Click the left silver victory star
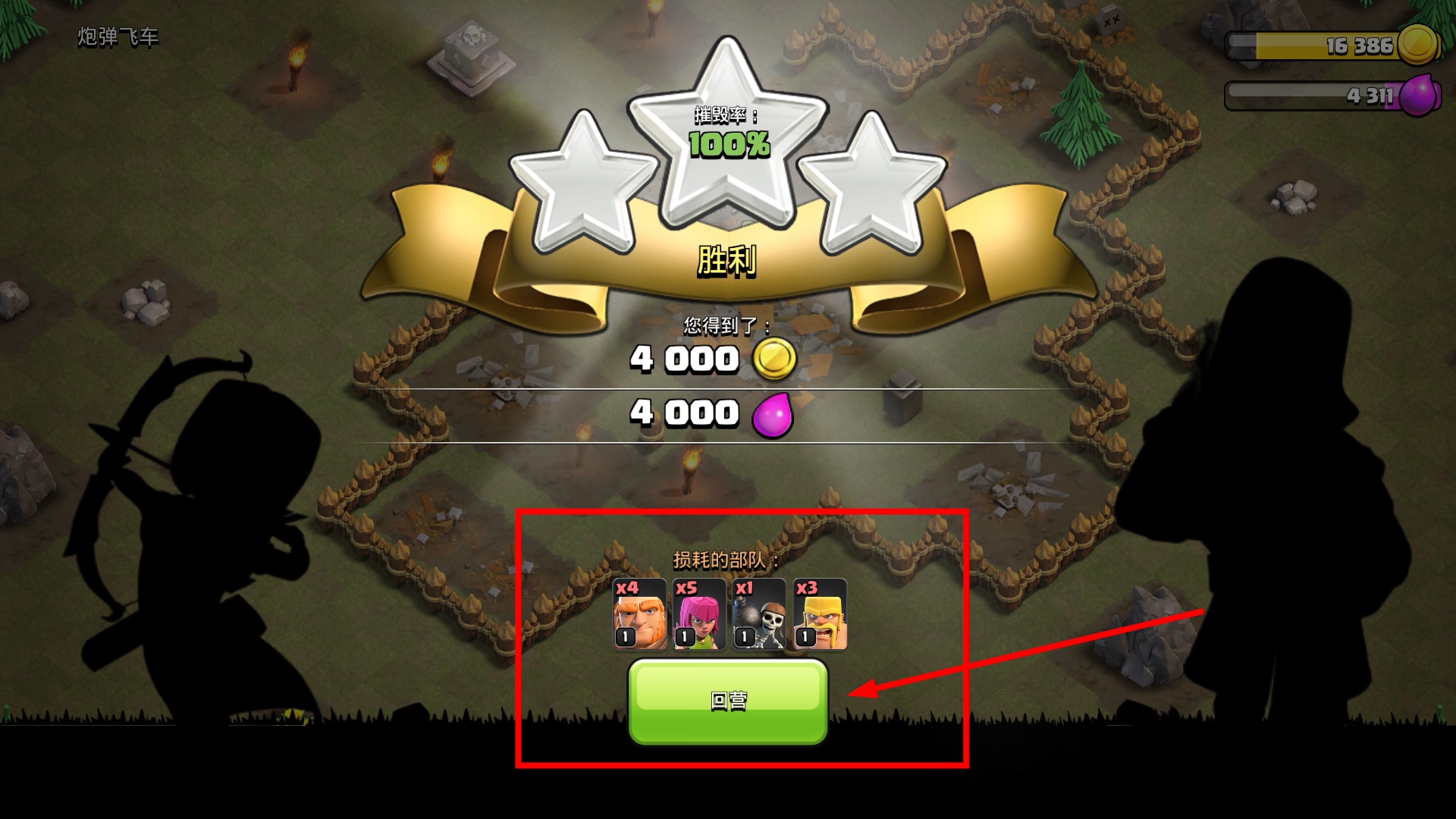Viewport: 1456px width, 819px height. (x=582, y=186)
